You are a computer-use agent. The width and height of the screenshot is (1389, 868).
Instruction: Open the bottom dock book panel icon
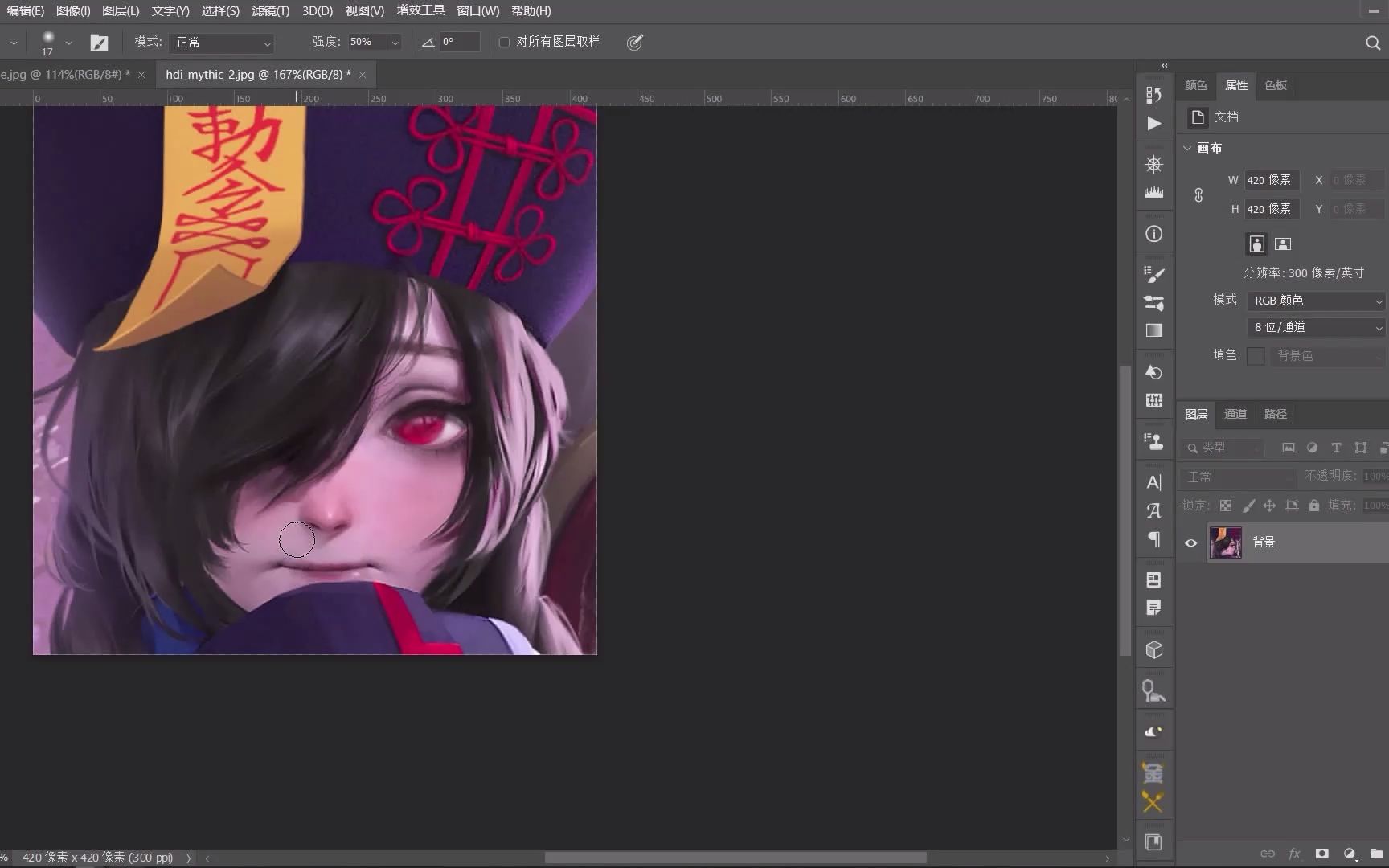point(1153,842)
